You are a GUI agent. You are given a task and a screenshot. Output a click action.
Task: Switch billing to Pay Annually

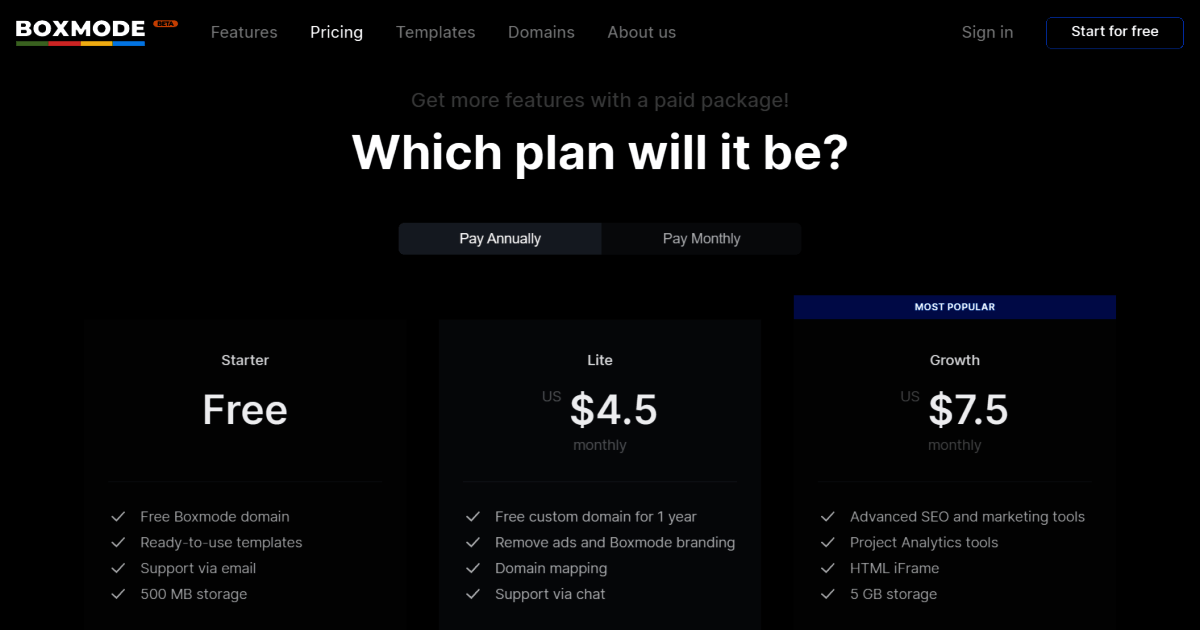tap(500, 239)
